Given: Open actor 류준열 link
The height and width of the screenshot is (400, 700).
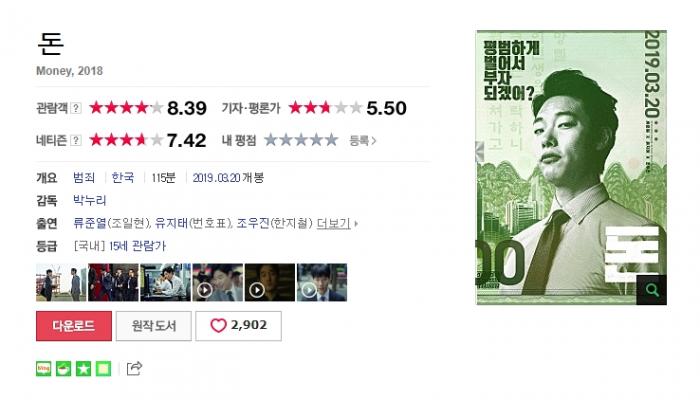Looking at the screenshot, I should [x=90, y=223].
